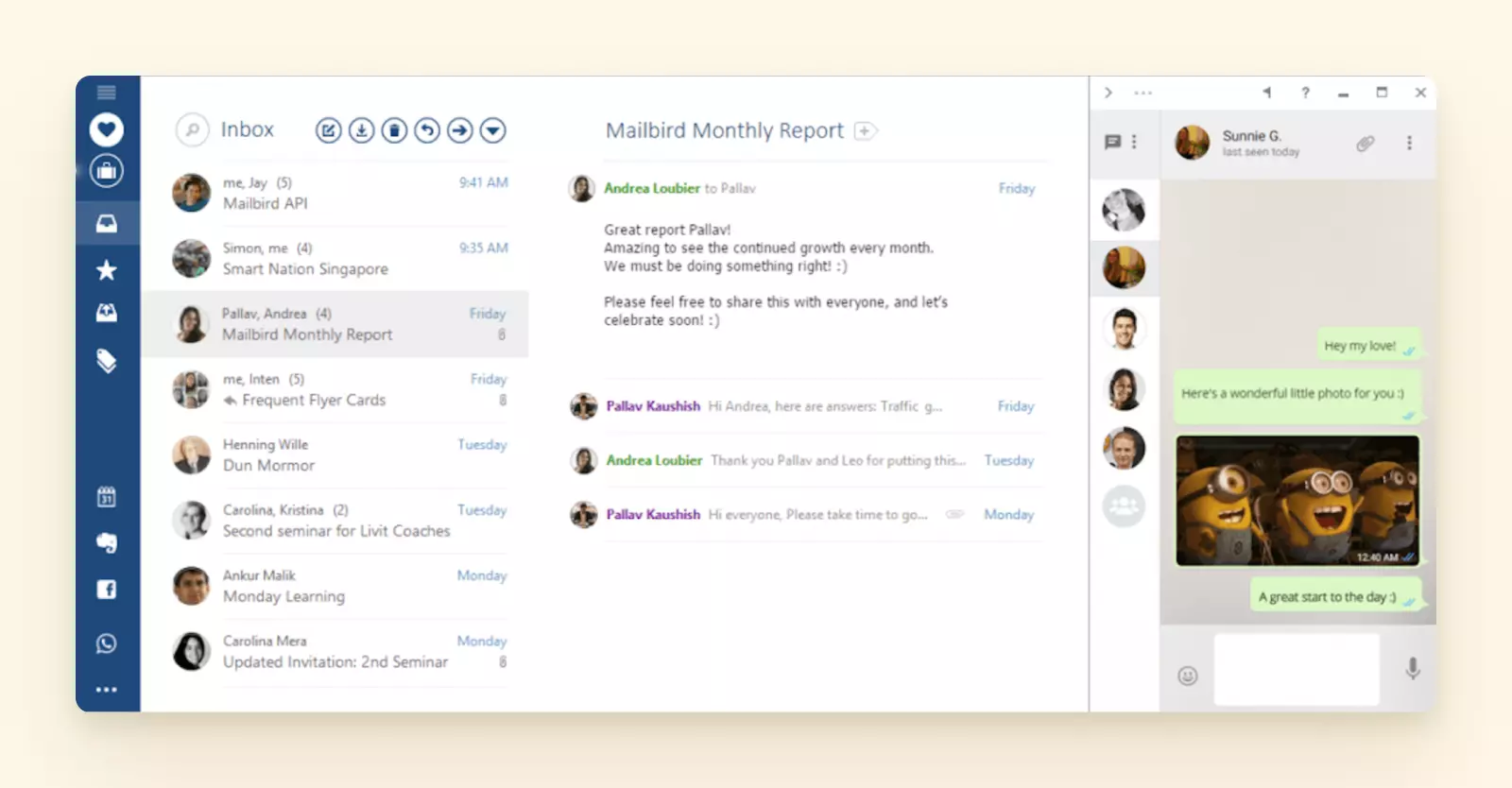Open conversation options vertical dots
Screen dimensions: 1512x788
tap(1409, 143)
